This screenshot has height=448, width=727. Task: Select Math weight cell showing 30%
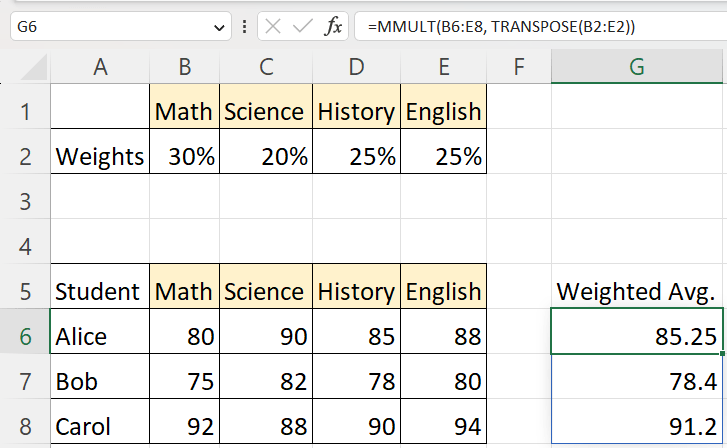(x=185, y=156)
